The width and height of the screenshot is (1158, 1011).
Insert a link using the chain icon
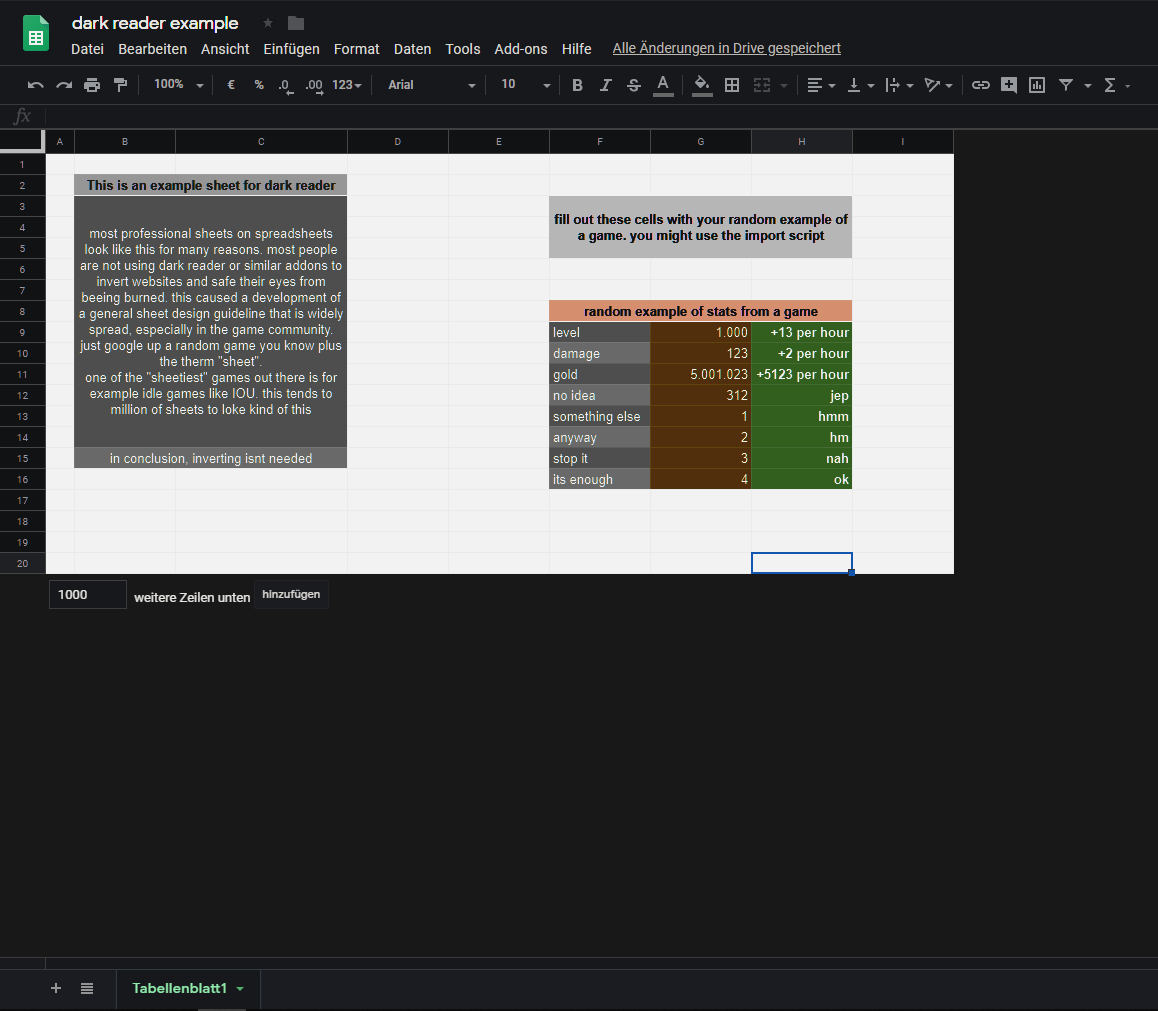click(980, 85)
